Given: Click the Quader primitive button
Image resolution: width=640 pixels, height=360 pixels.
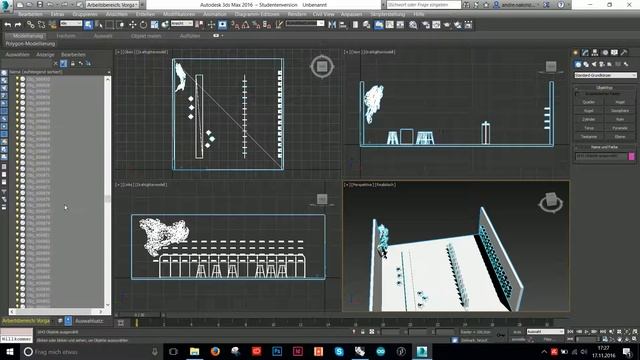Looking at the screenshot, I should click(x=589, y=102).
